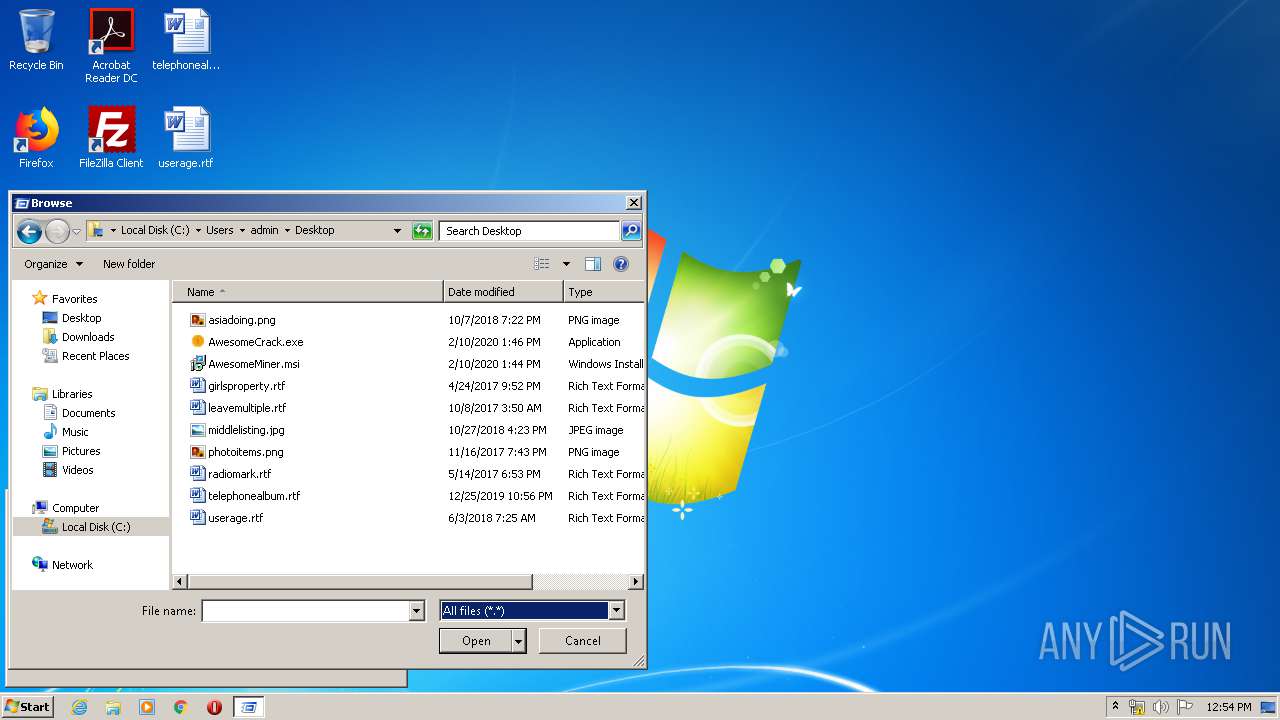Click the search magnifier icon
This screenshot has width=1280, height=720.
[x=630, y=231]
